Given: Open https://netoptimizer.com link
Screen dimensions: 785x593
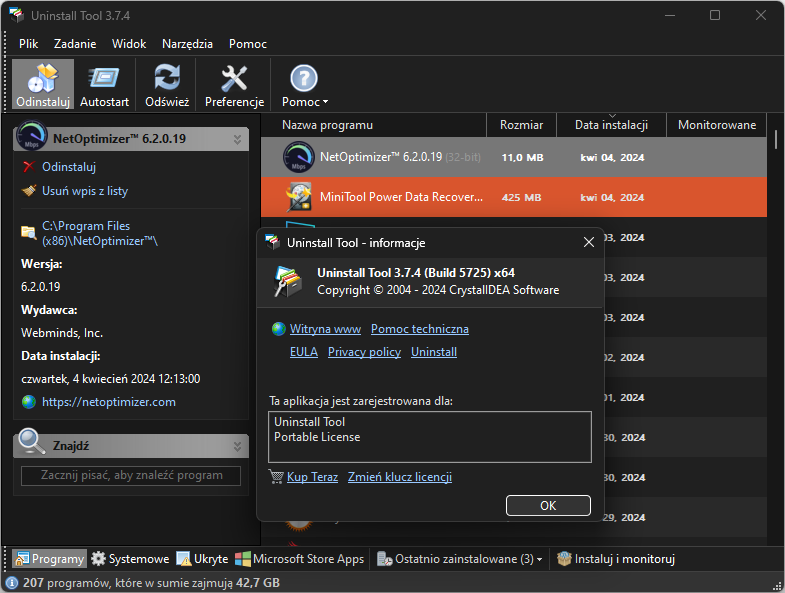Looking at the screenshot, I should (109, 402).
